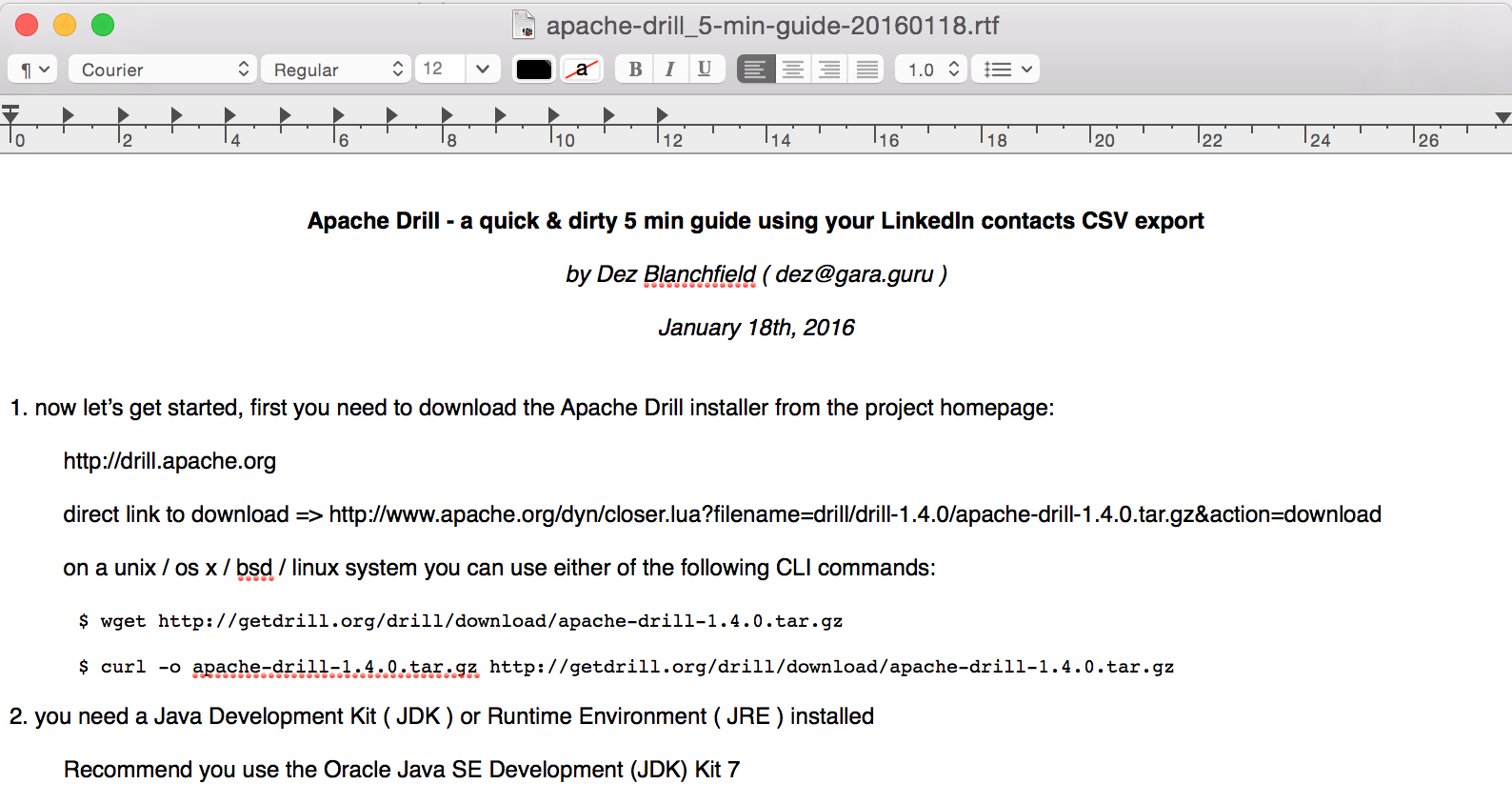
Task: Click the document title apache-drill_5-min-guide-20160118.rtf
Action: tap(772, 26)
